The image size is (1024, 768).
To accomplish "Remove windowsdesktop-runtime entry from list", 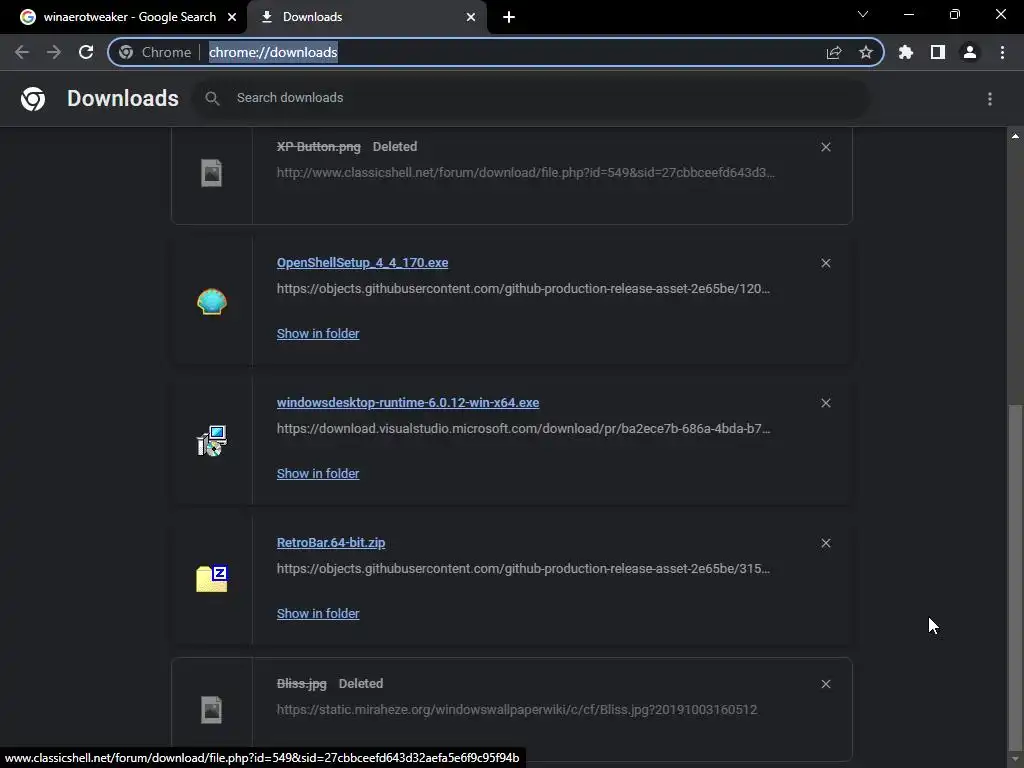I will point(825,403).
